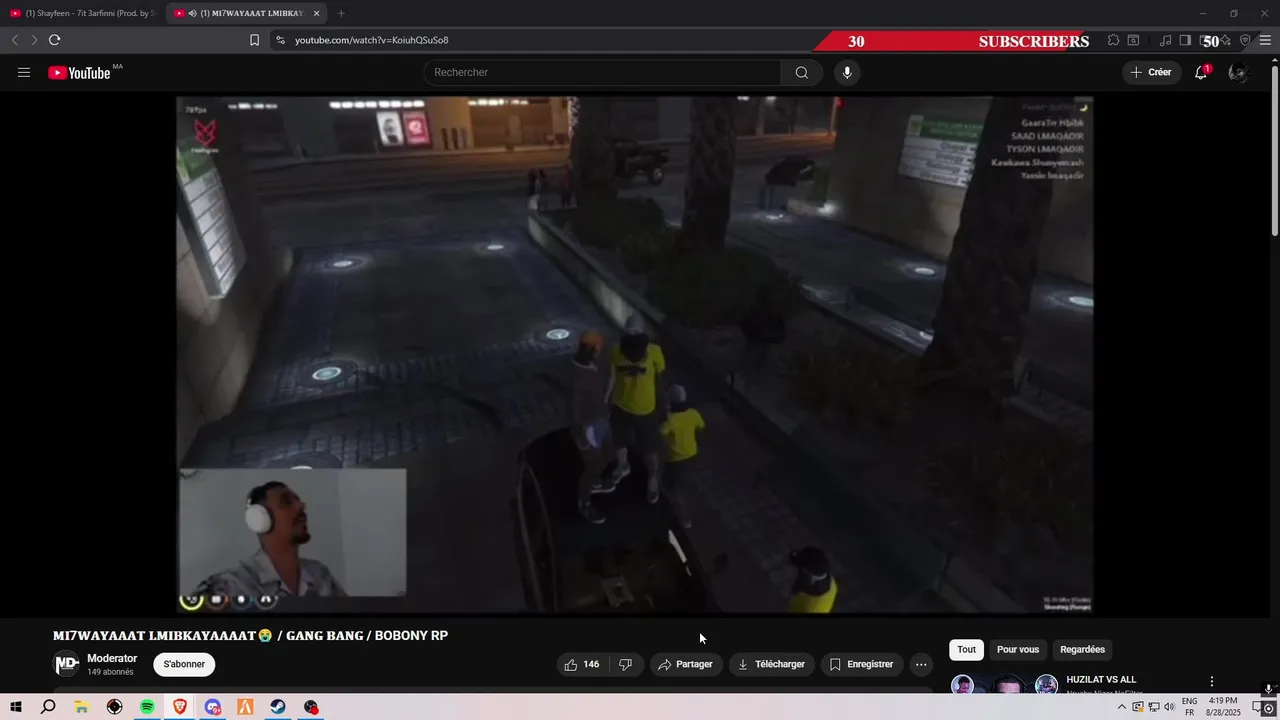
Task: Go back with the browser back arrow
Action: (x=14, y=40)
